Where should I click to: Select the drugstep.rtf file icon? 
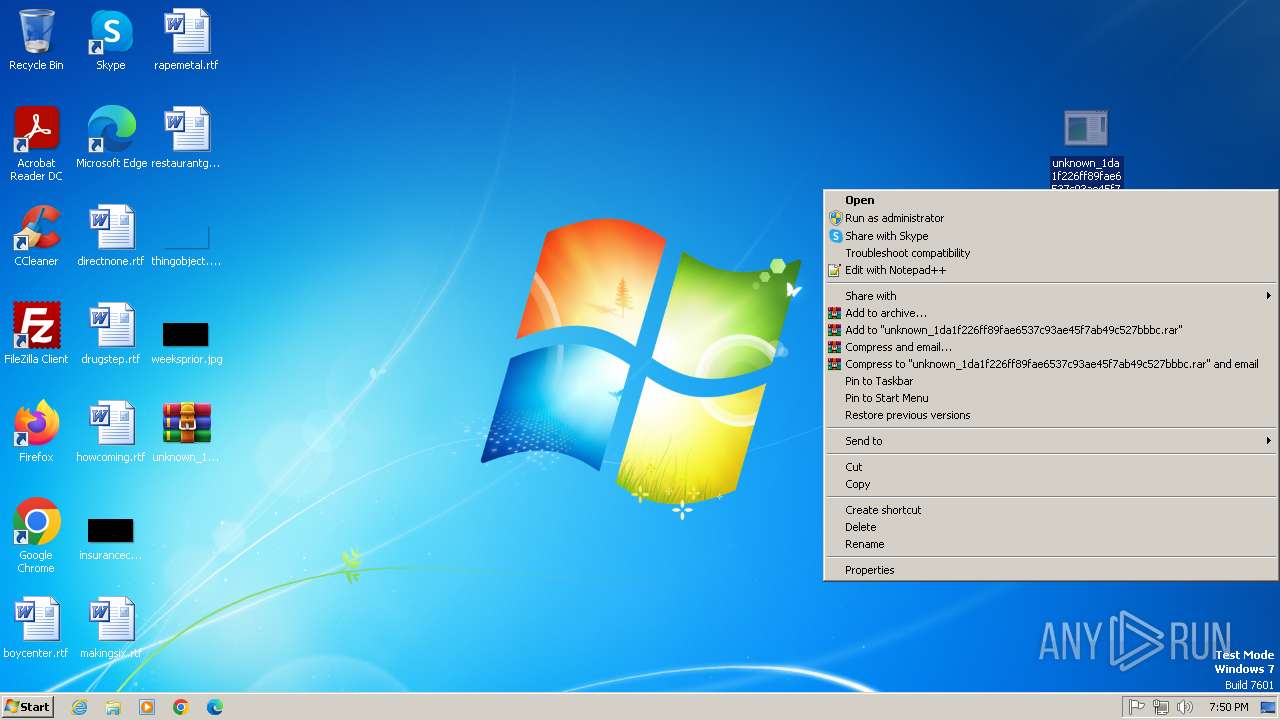[111, 333]
